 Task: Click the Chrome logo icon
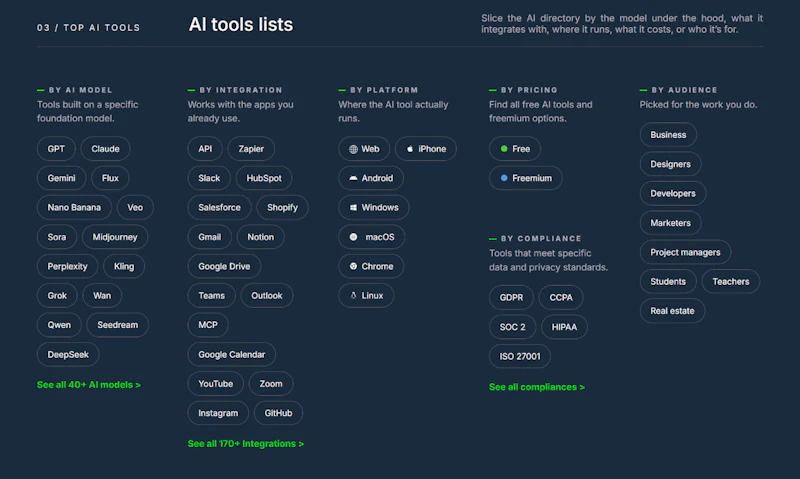coord(353,266)
